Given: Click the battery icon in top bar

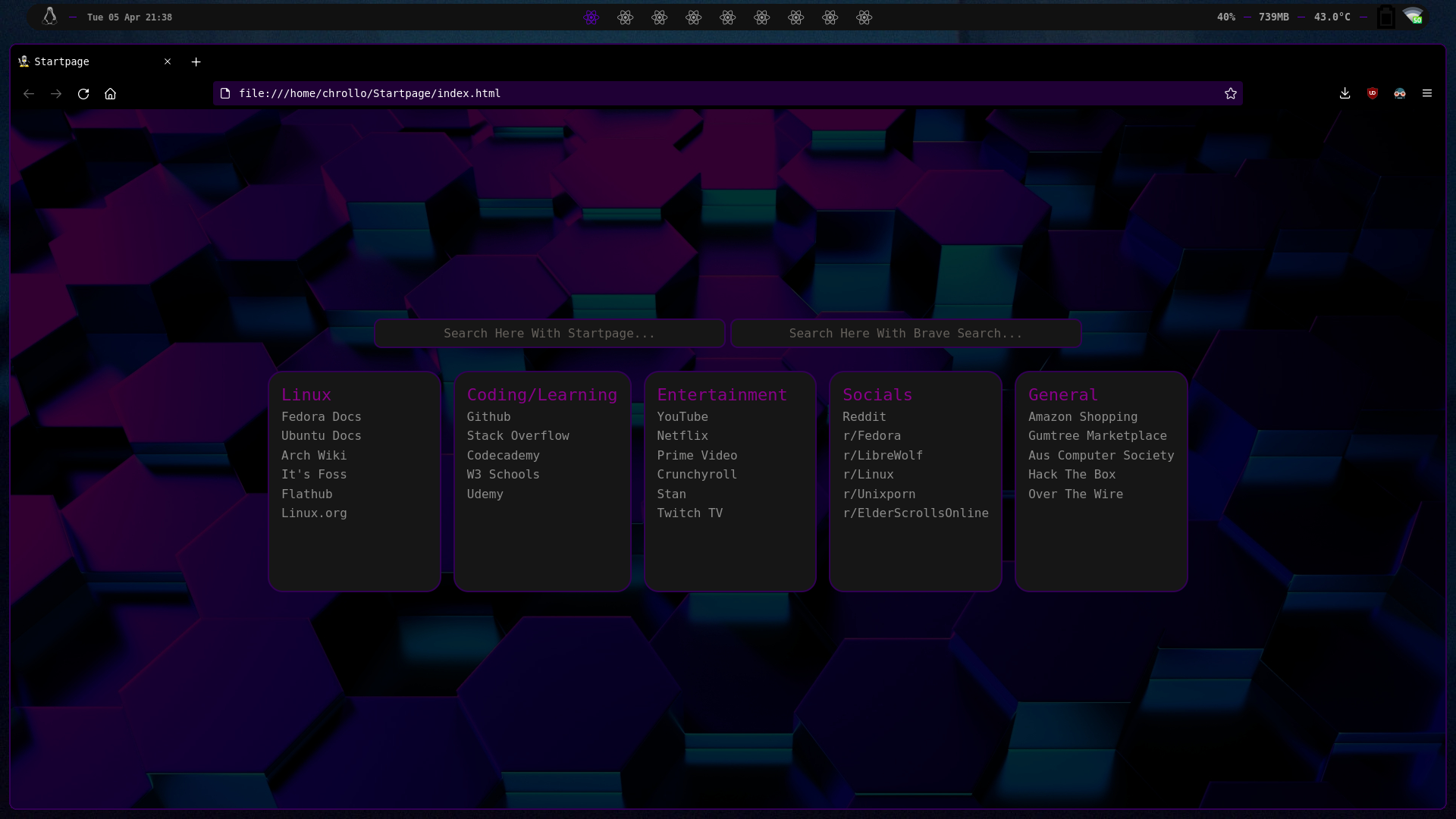Looking at the screenshot, I should [1386, 17].
